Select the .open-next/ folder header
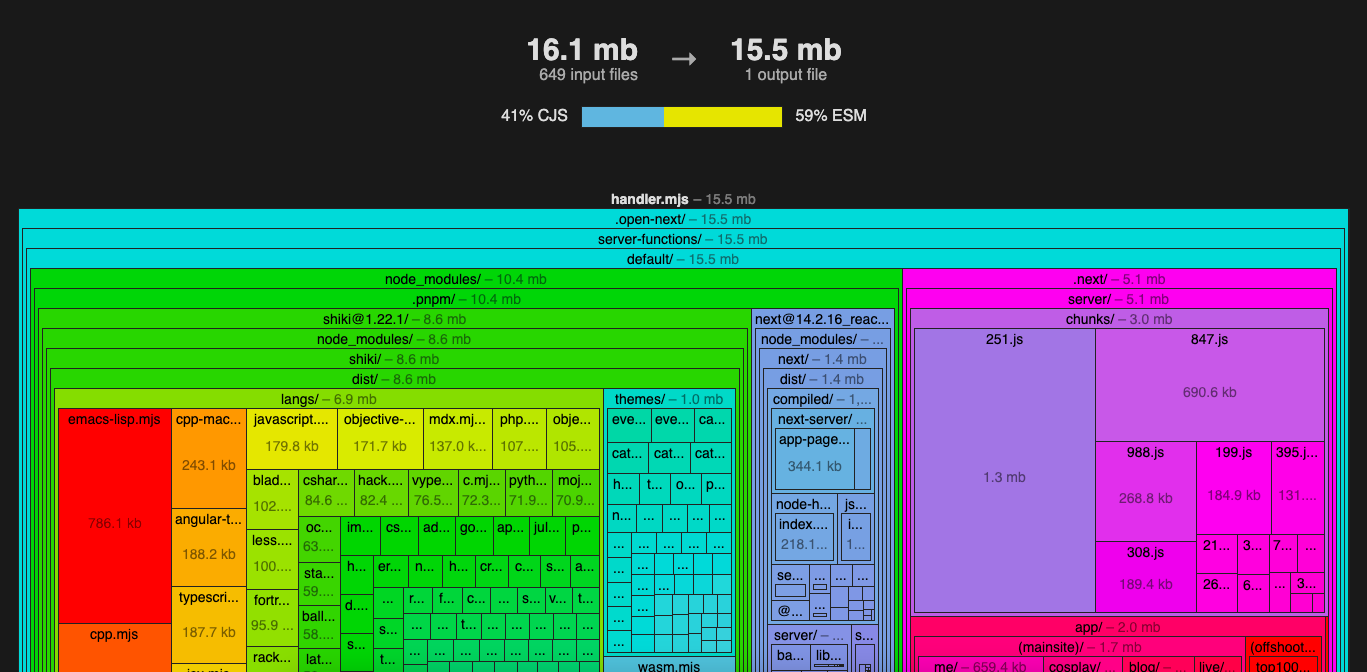Image resolution: width=1367 pixels, height=672 pixels. coord(683,219)
